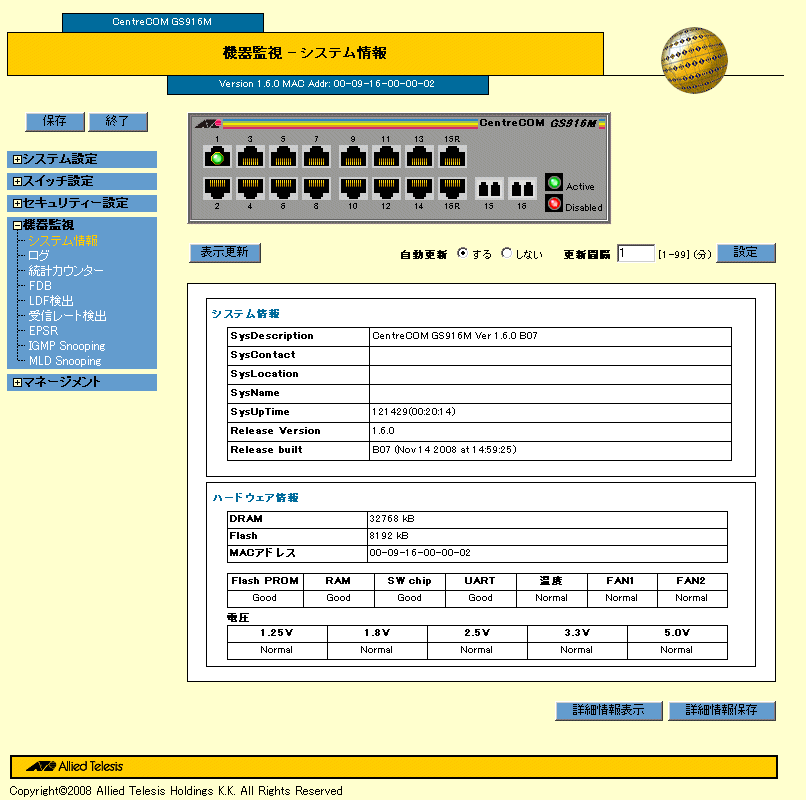Expand the システム設定 menu section
The height and width of the screenshot is (800, 806).
point(17,159)
